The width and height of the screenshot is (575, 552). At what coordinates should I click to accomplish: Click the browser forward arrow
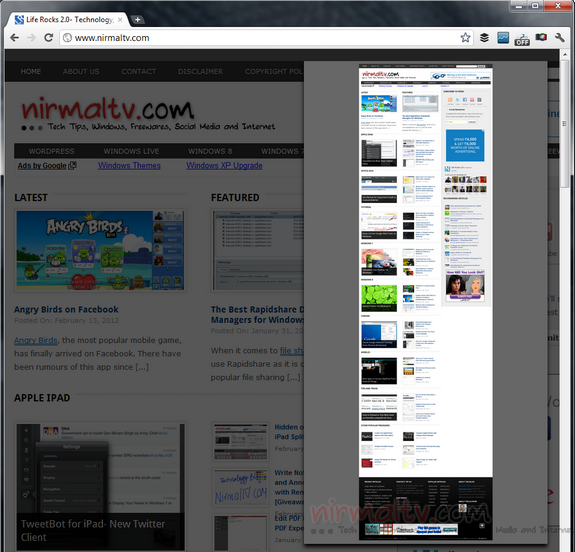[32, 37]
